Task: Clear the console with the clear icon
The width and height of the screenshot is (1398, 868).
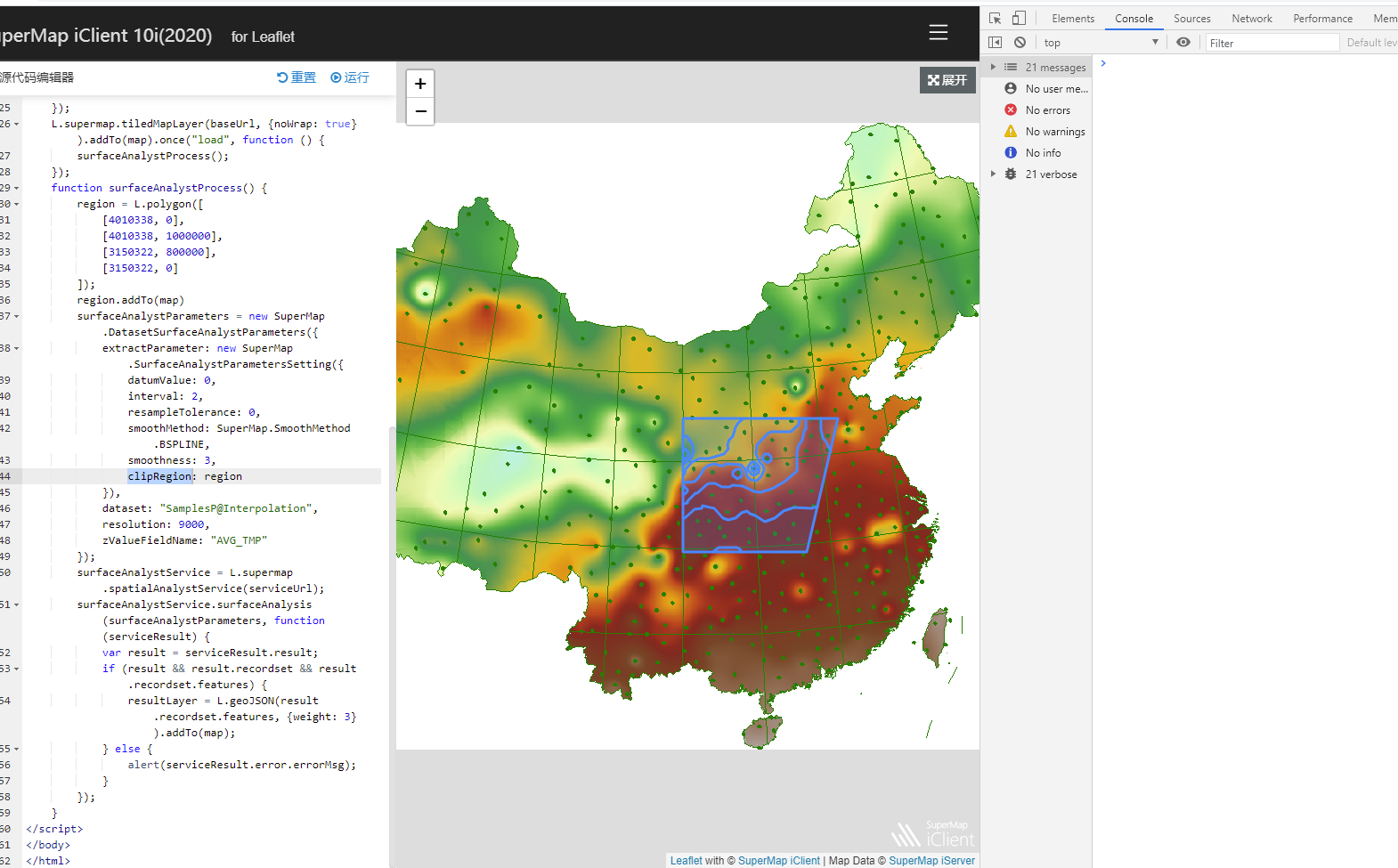Action: point(1020,42)
